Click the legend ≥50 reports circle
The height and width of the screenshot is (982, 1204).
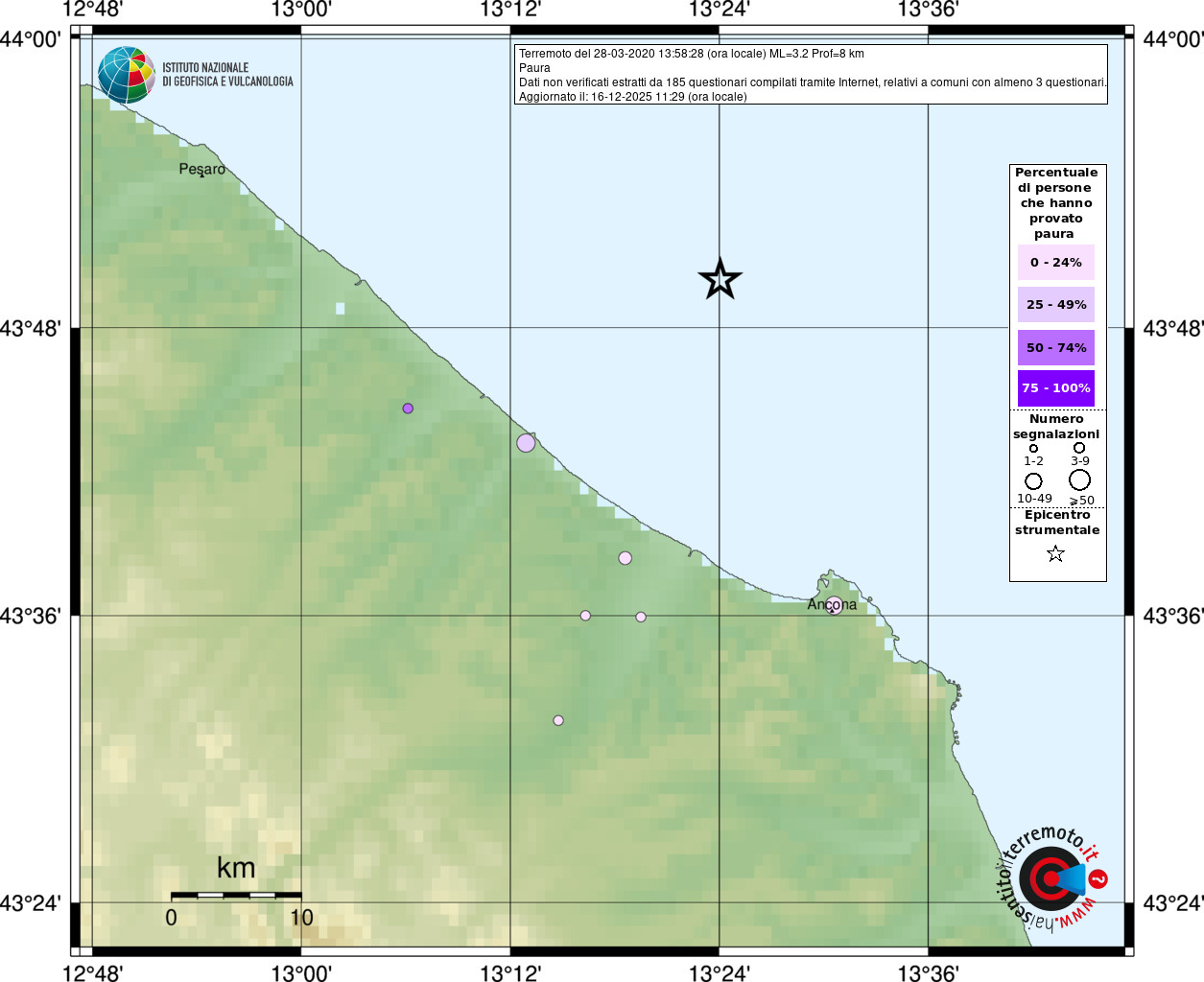(x=1079, y=479)
